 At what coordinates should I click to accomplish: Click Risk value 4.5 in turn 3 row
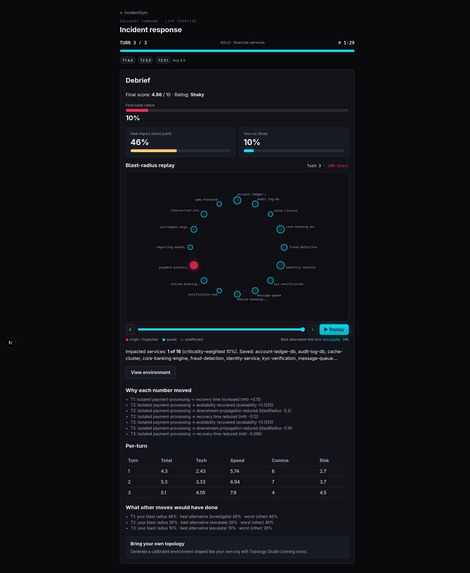click(x=323, y=493)
